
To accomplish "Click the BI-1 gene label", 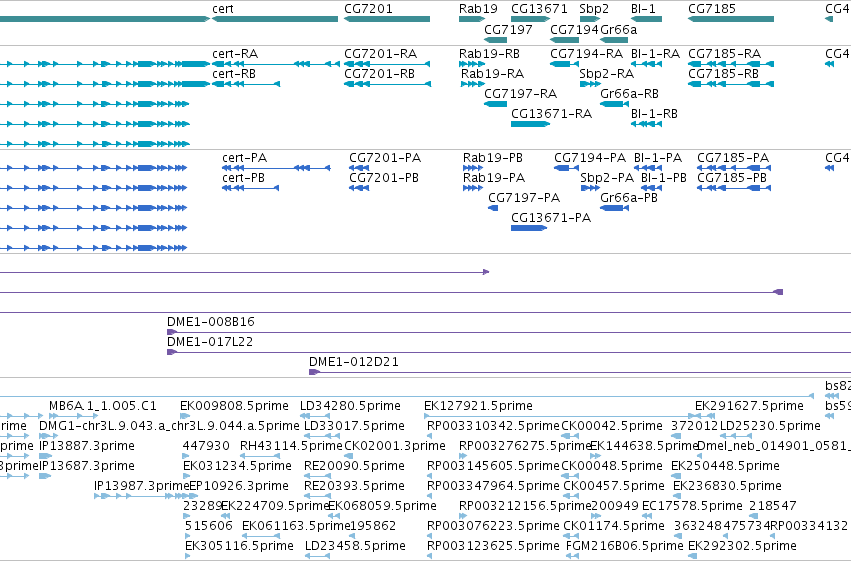I will pos(643,9).
